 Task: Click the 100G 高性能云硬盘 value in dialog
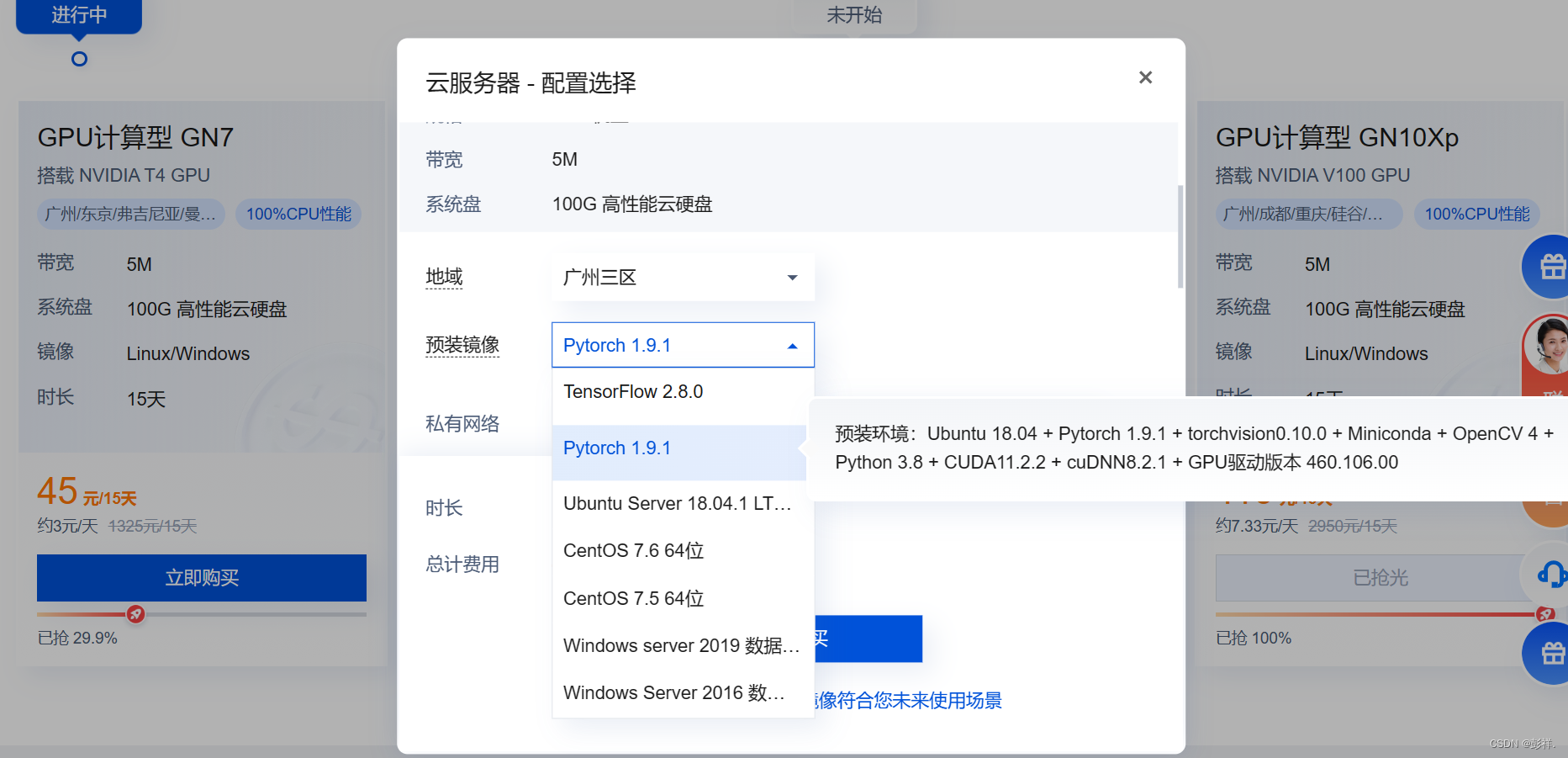click(632, 204)
